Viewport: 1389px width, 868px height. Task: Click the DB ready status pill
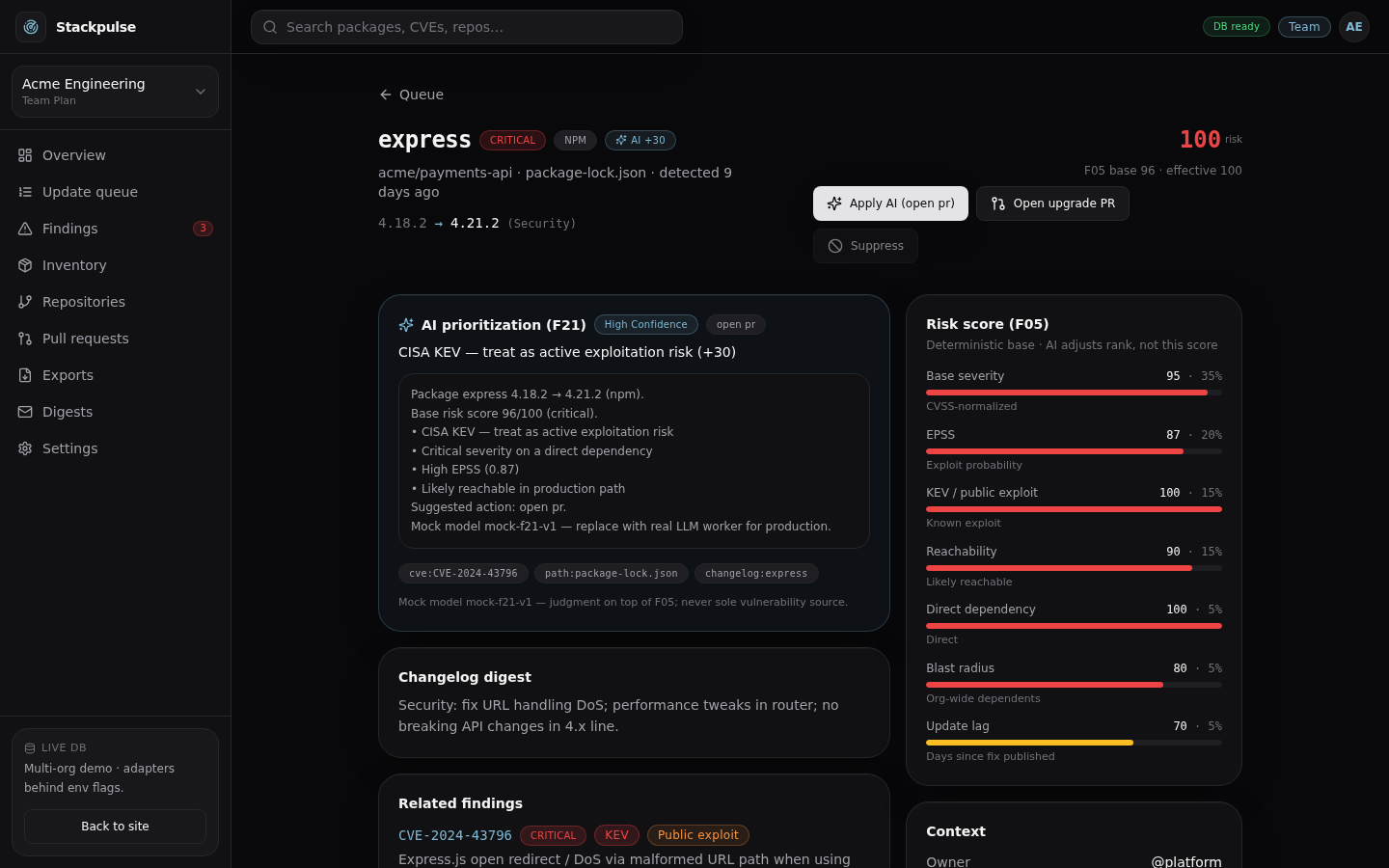pyautogui.click(x=1237, y=27)
